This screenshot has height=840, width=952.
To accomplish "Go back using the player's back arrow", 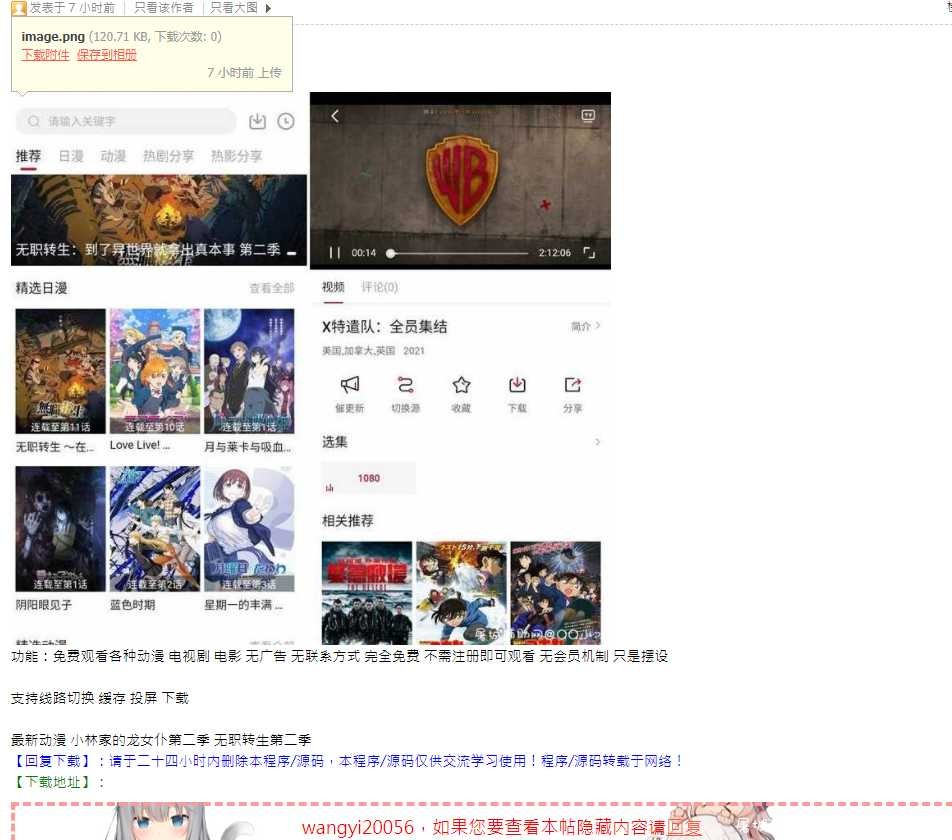I will [x=335, y=116].
